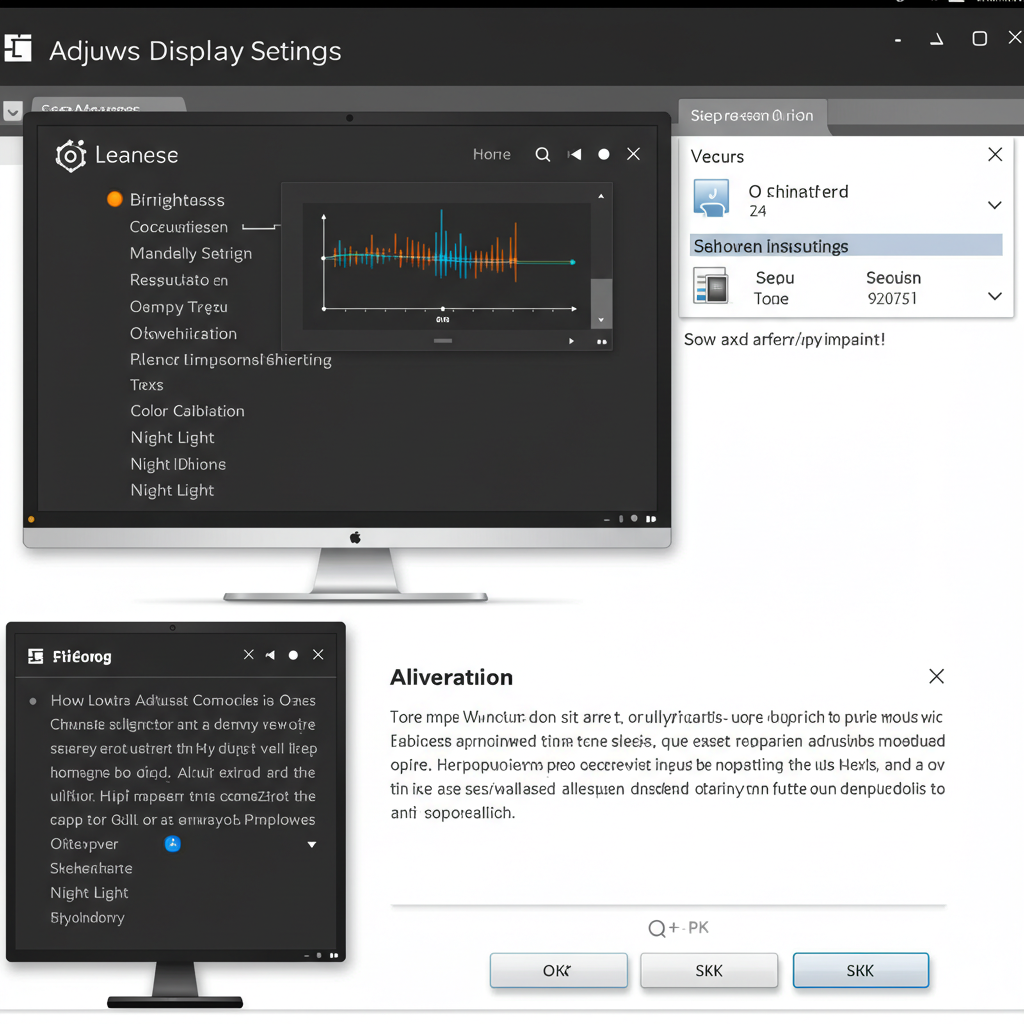
Task: Open search in the Leanese window
Action: coord(543,155)
